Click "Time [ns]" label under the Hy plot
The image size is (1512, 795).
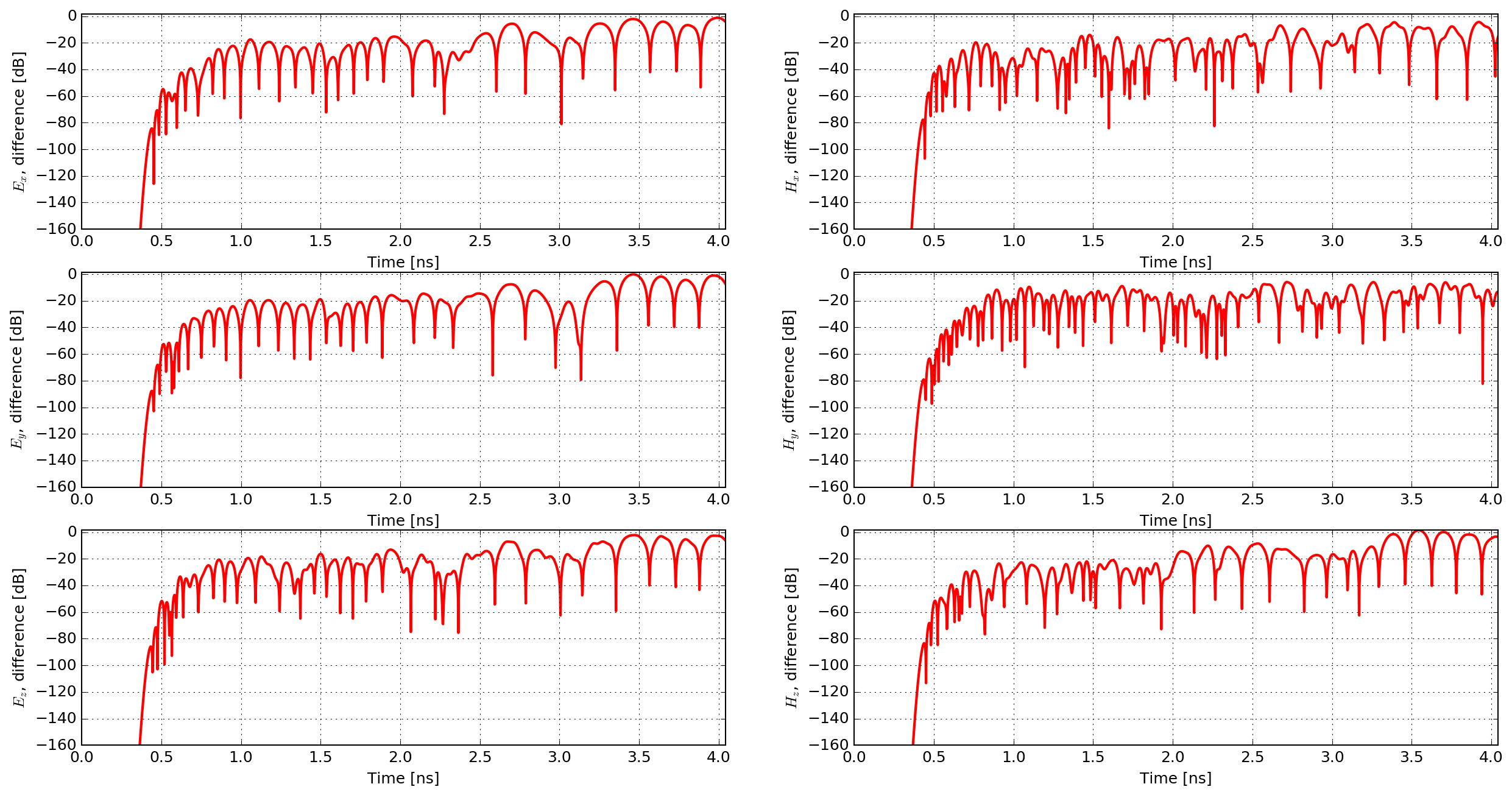pos(1176,521)
